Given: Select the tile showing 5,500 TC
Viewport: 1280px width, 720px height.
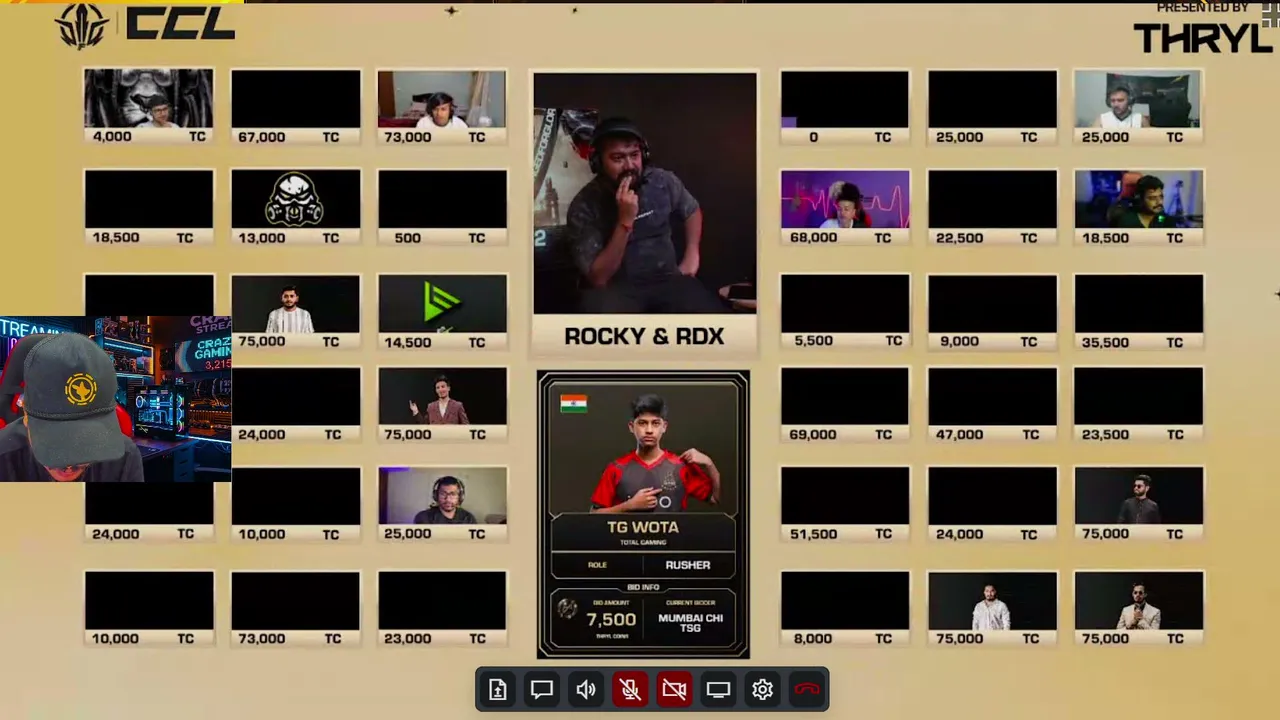Looking at the screenshot, I should [845, 312].
